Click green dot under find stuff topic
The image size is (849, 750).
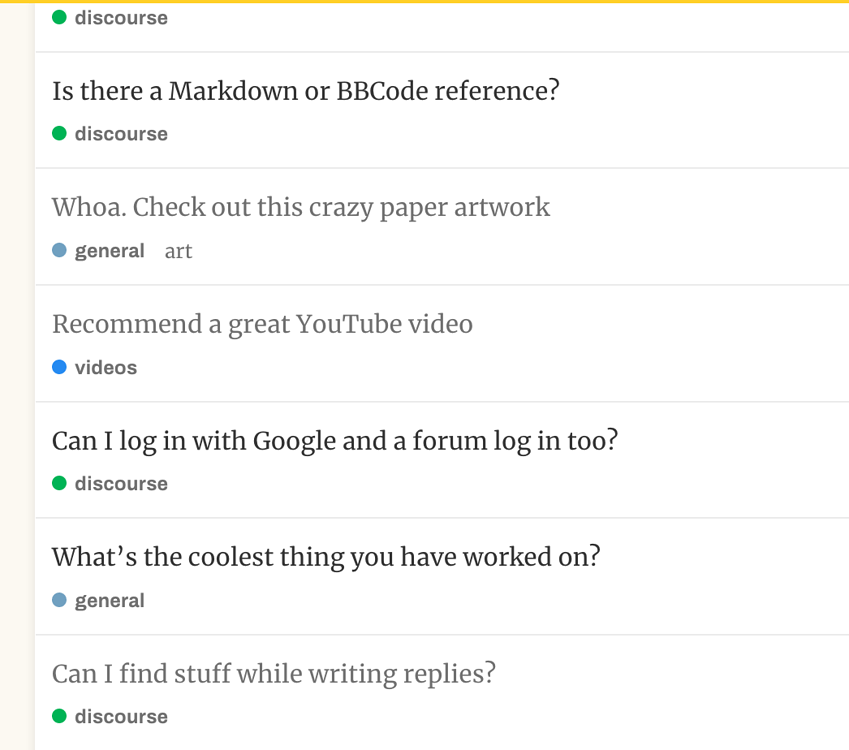tap(59, 716)
